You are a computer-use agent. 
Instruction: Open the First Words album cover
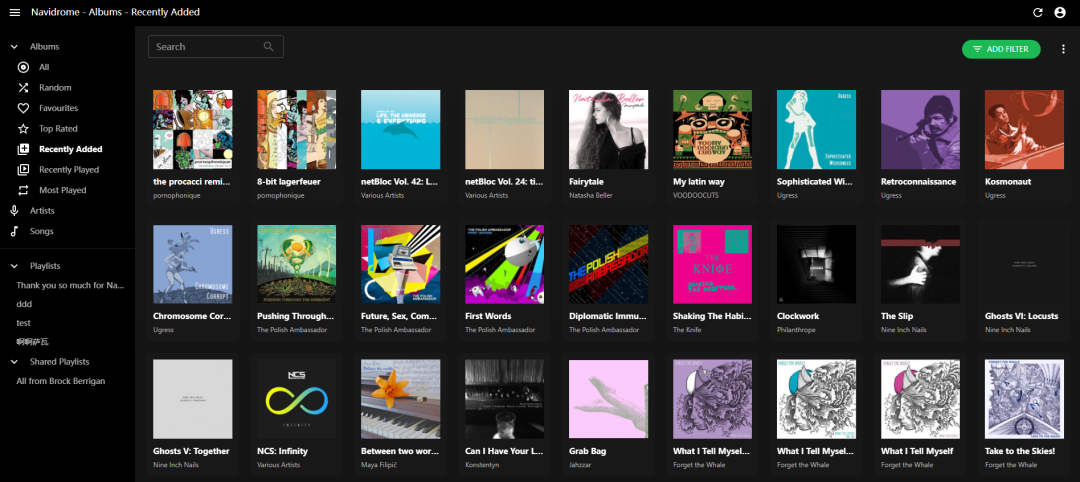click(x=504, y=264)
